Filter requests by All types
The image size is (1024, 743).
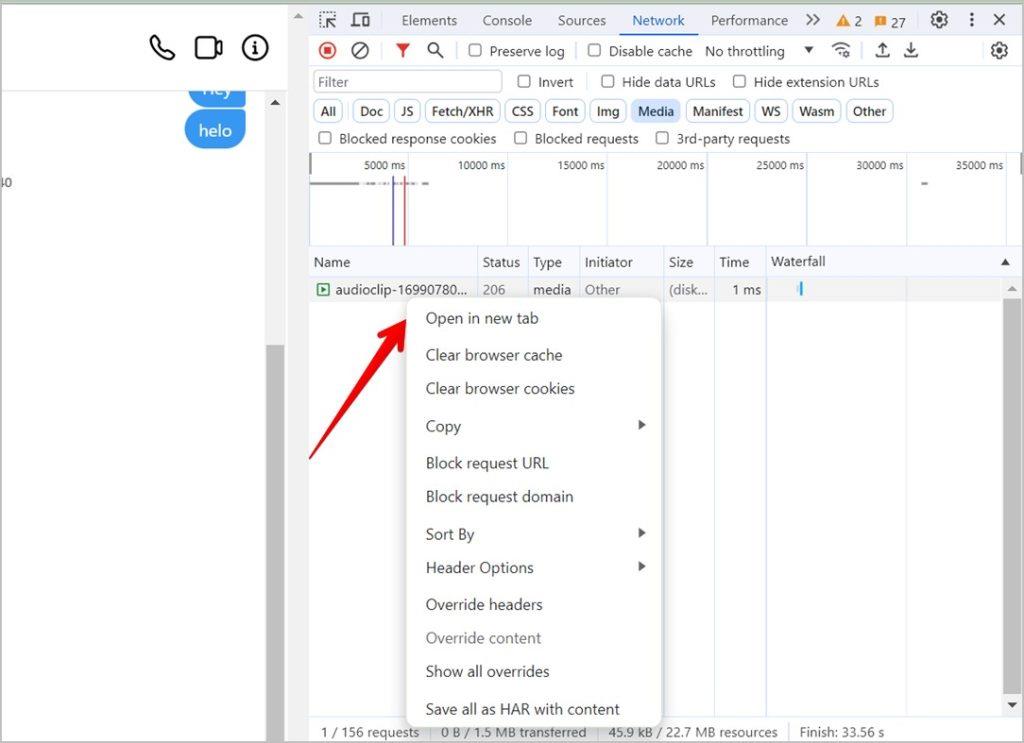coord(328,112)
